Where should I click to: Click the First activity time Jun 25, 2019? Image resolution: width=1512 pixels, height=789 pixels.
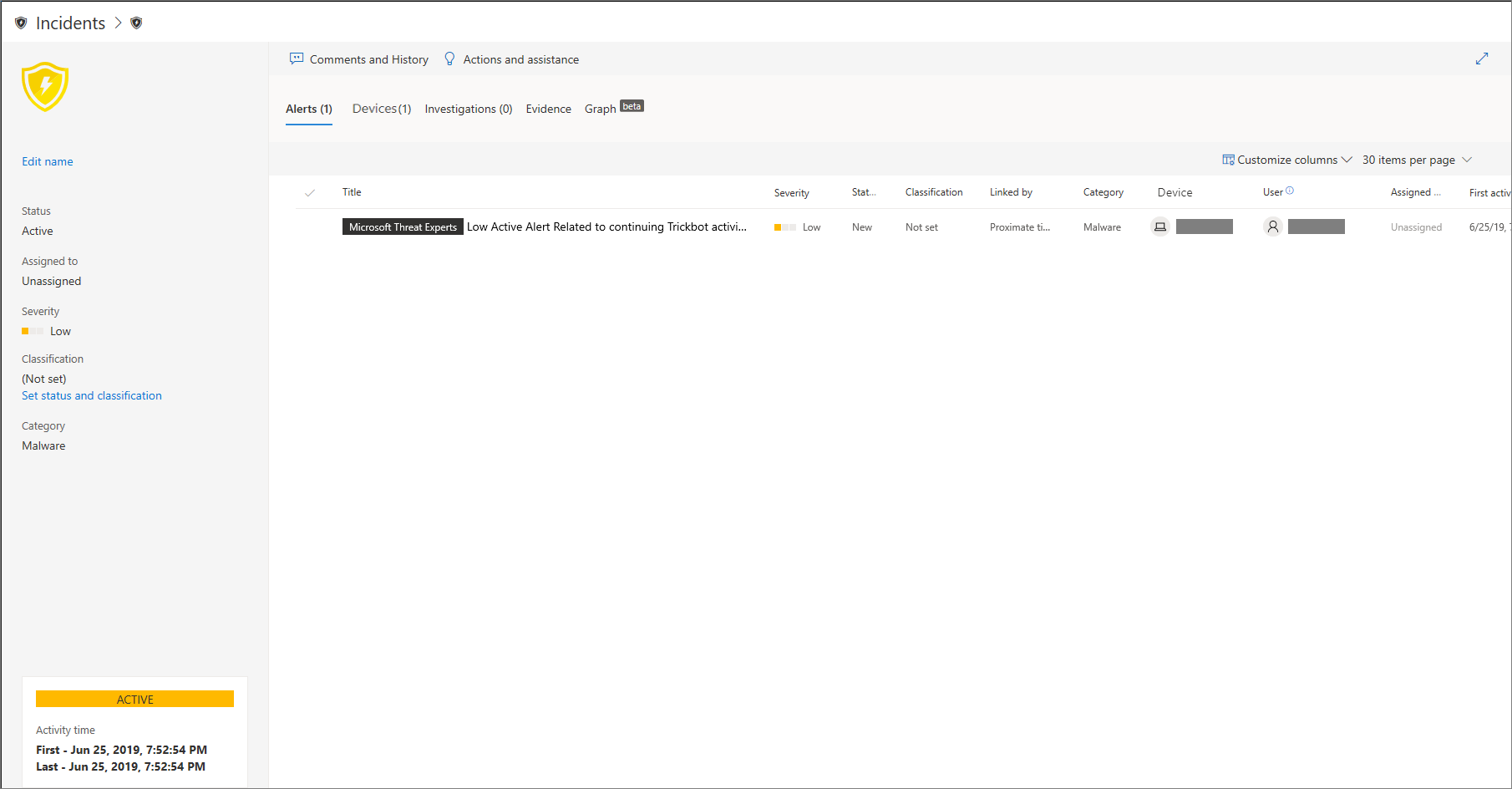[122, 750]
